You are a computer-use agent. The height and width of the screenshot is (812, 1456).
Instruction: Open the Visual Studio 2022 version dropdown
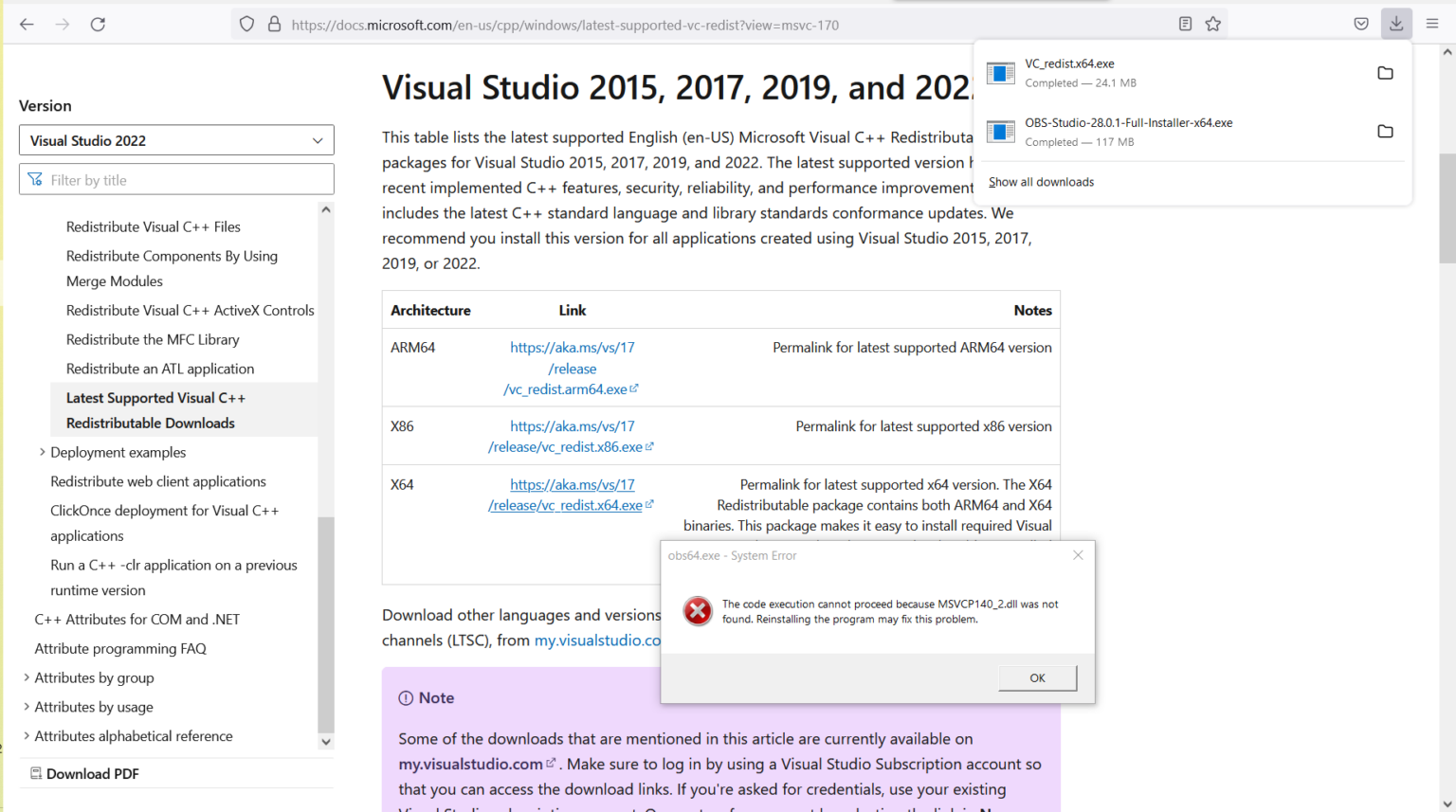tap(176, 140)
